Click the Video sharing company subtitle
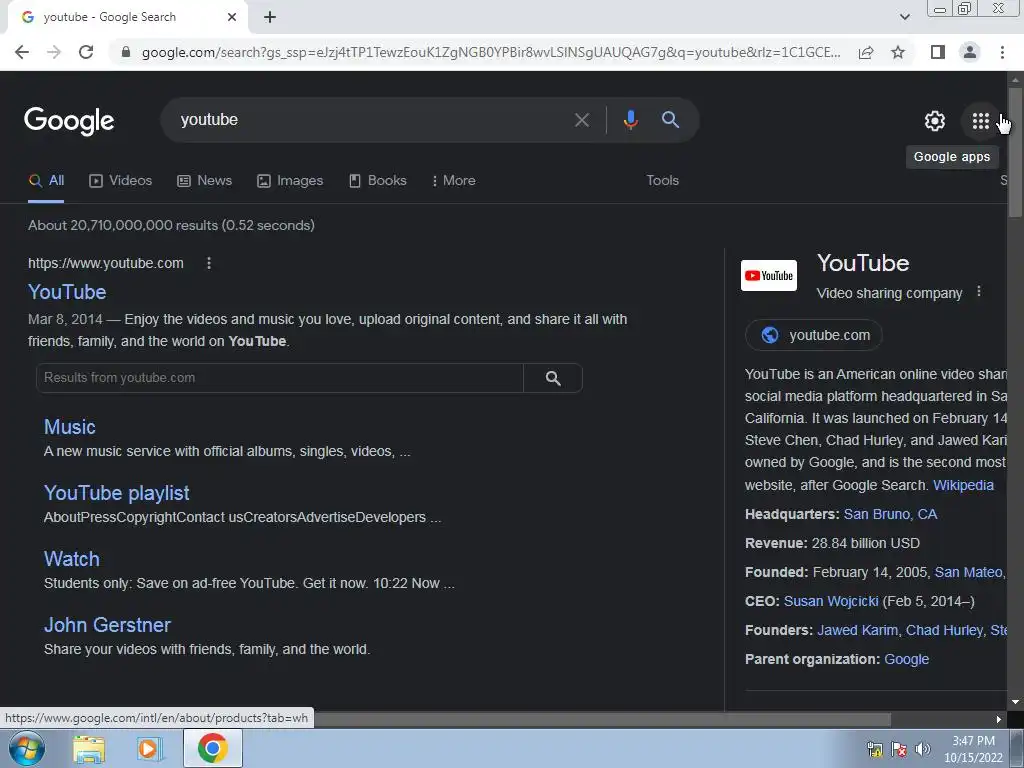 pos(889,293)
